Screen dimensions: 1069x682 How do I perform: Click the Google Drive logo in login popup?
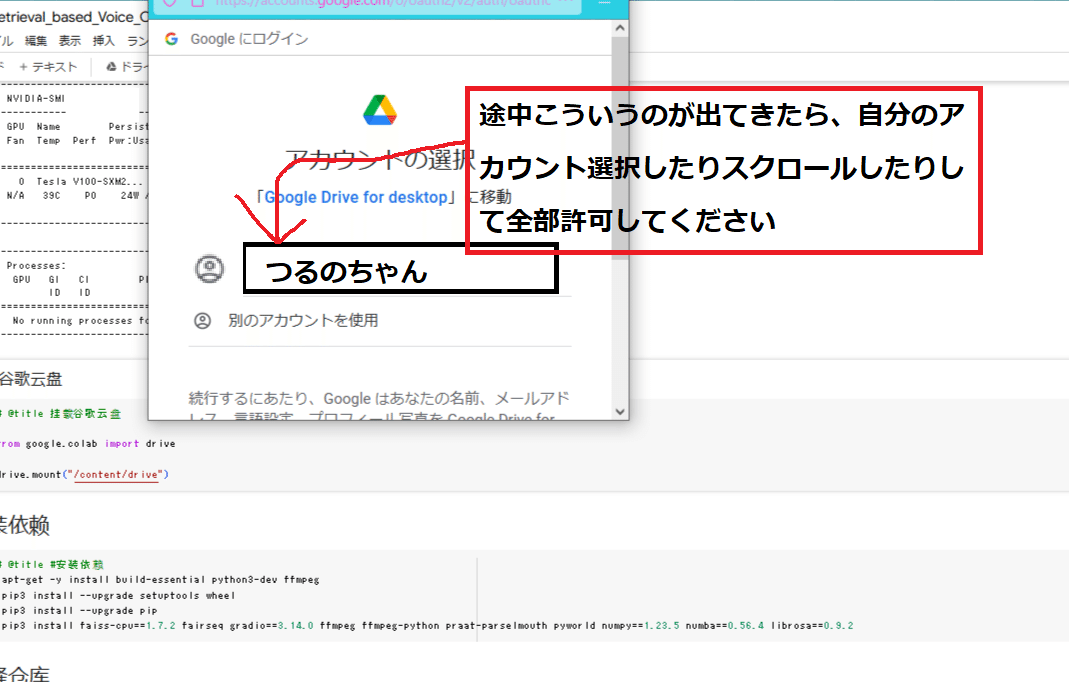tap(380, 110)
